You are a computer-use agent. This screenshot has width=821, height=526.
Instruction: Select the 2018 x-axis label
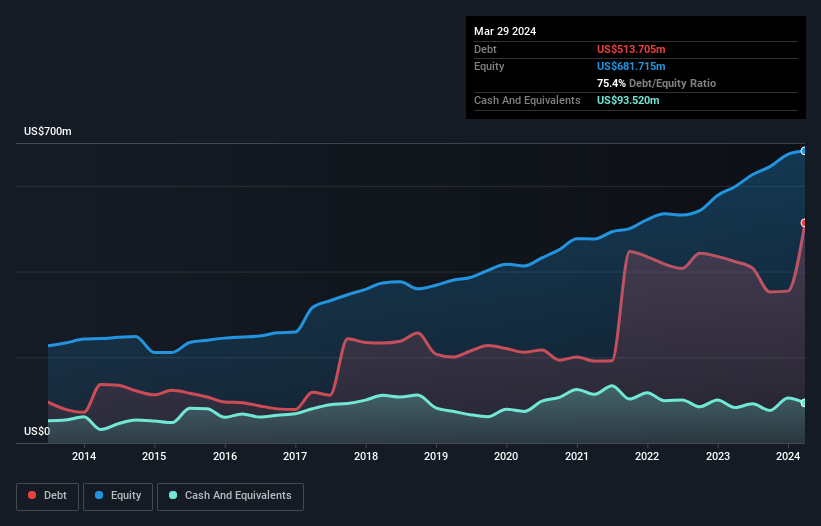(365, 456)
